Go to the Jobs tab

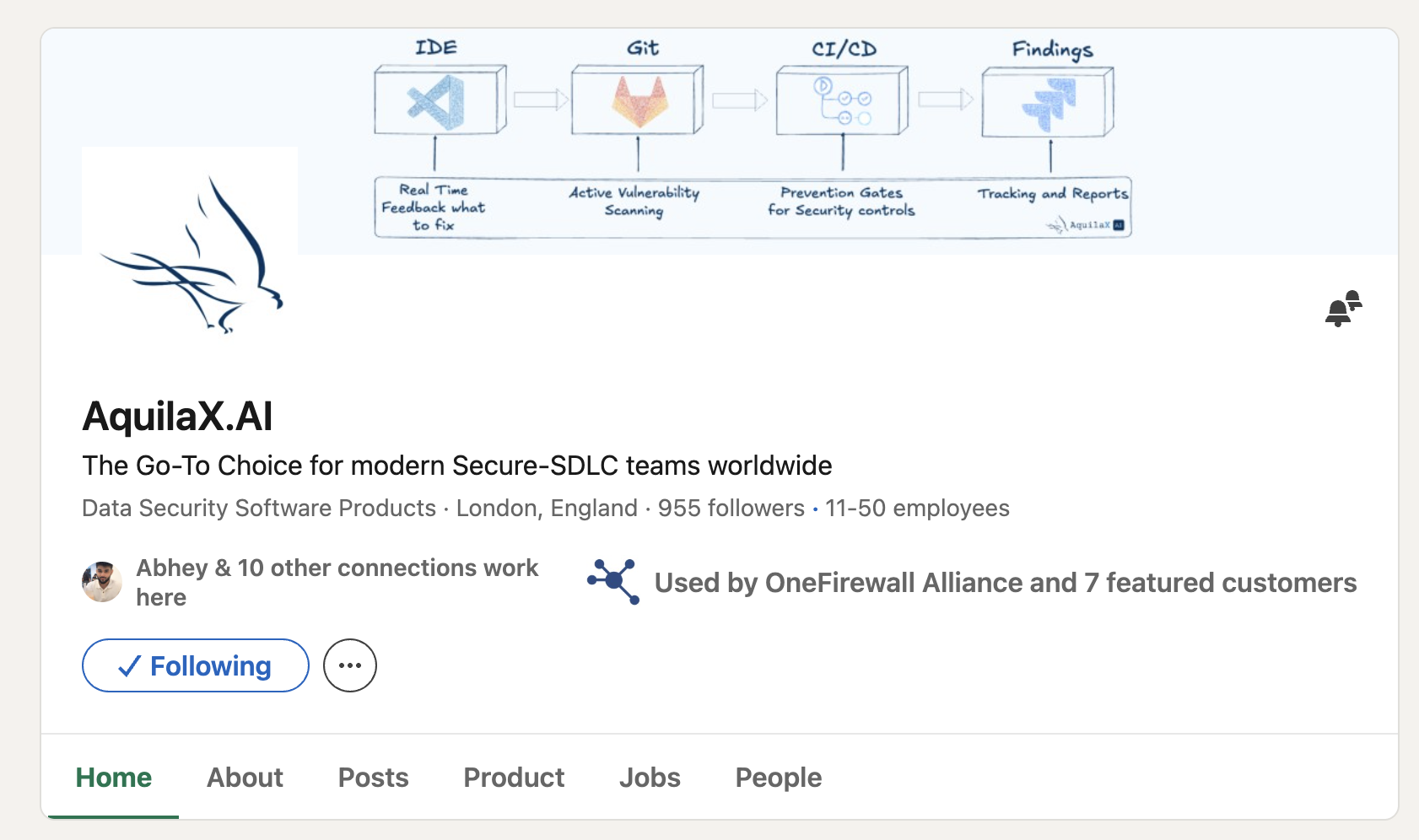click(x=650, y=777)
